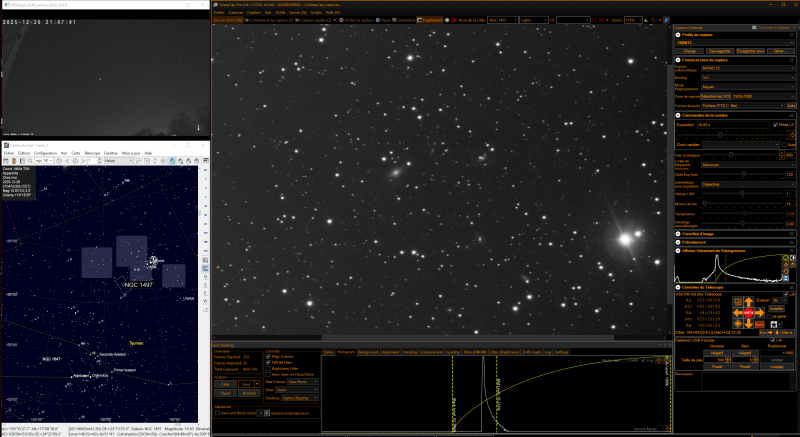
Task: Slew telescope up with the up arrow
Action: click(748, 302)
